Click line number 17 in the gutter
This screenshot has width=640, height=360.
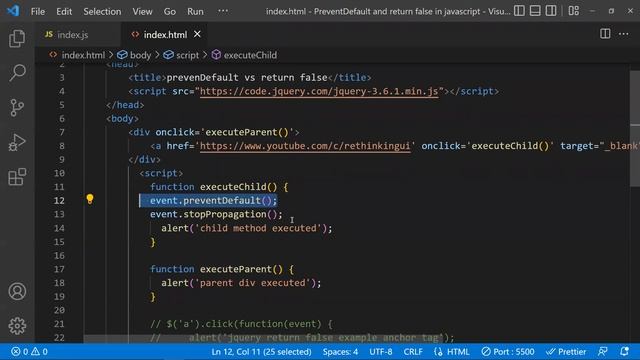pyautogui.click(x=59, y=269)
